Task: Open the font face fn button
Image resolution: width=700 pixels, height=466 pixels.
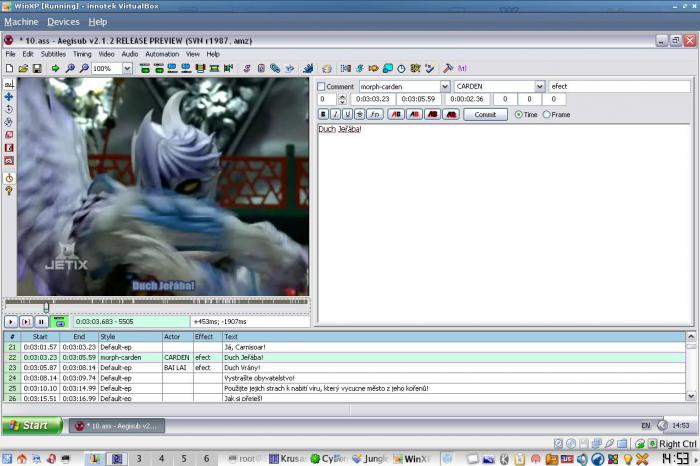Action: (x=375, y=115)
